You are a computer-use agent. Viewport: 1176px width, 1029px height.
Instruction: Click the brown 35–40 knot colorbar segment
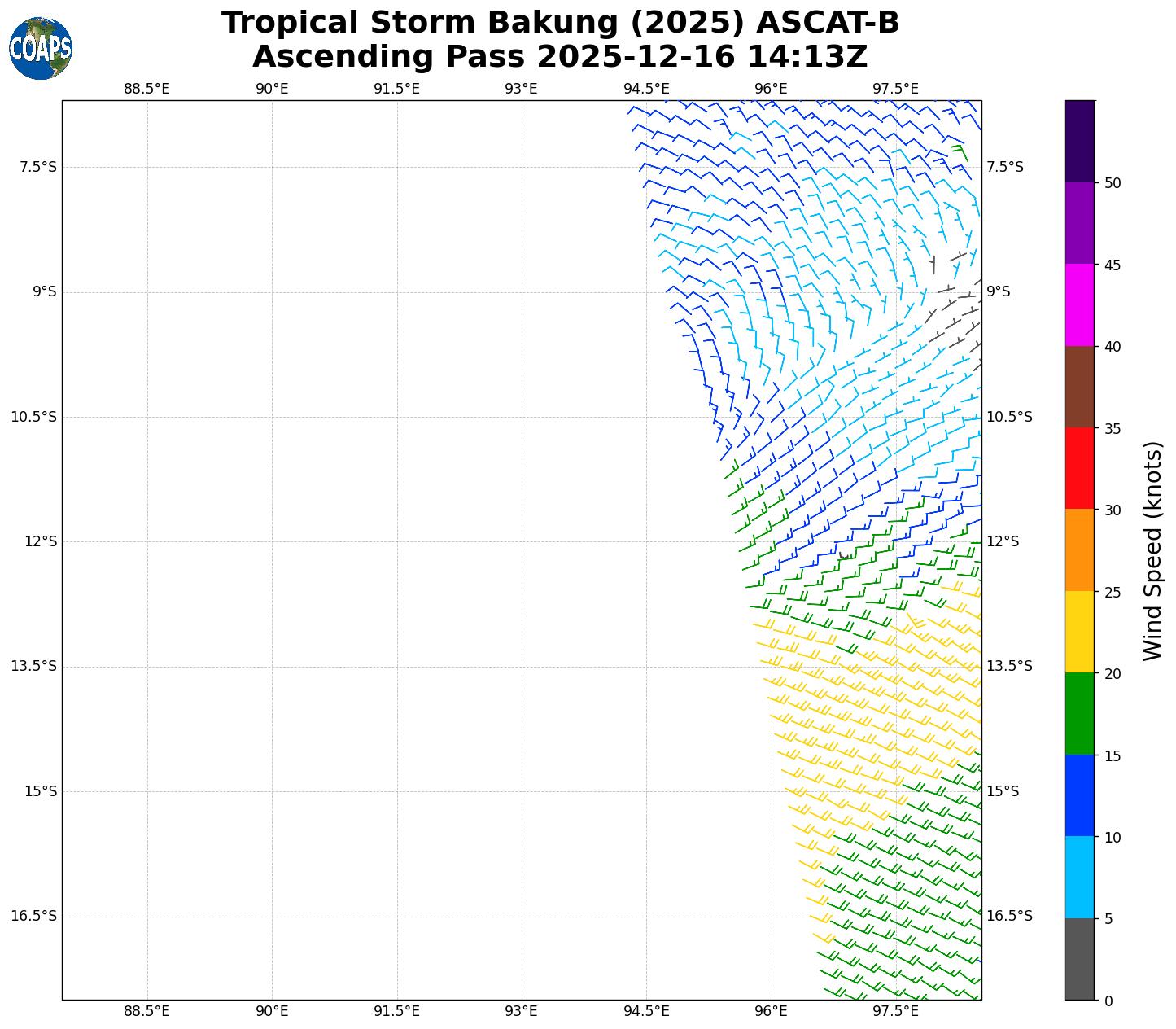point(1079,387)
